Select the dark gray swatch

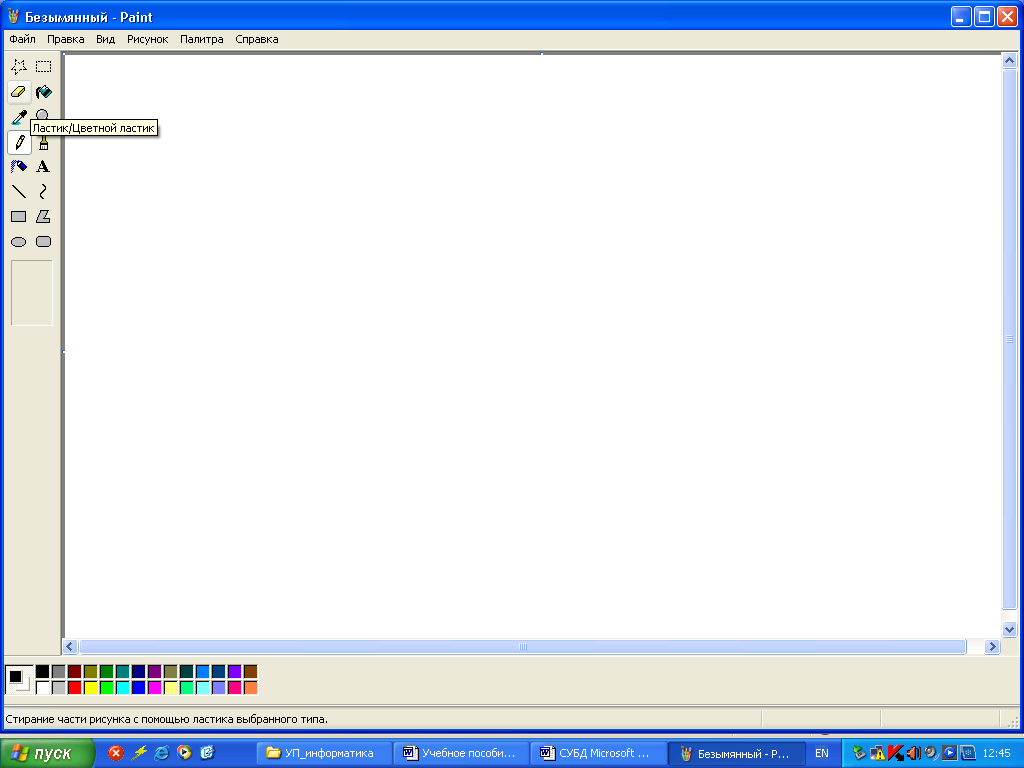59,671
